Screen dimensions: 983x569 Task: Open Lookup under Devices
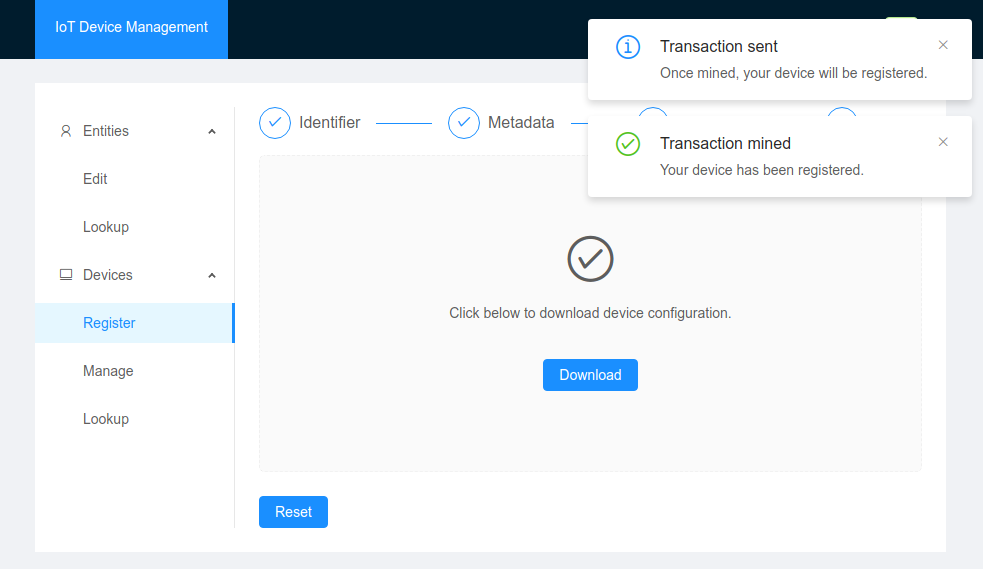106,419
